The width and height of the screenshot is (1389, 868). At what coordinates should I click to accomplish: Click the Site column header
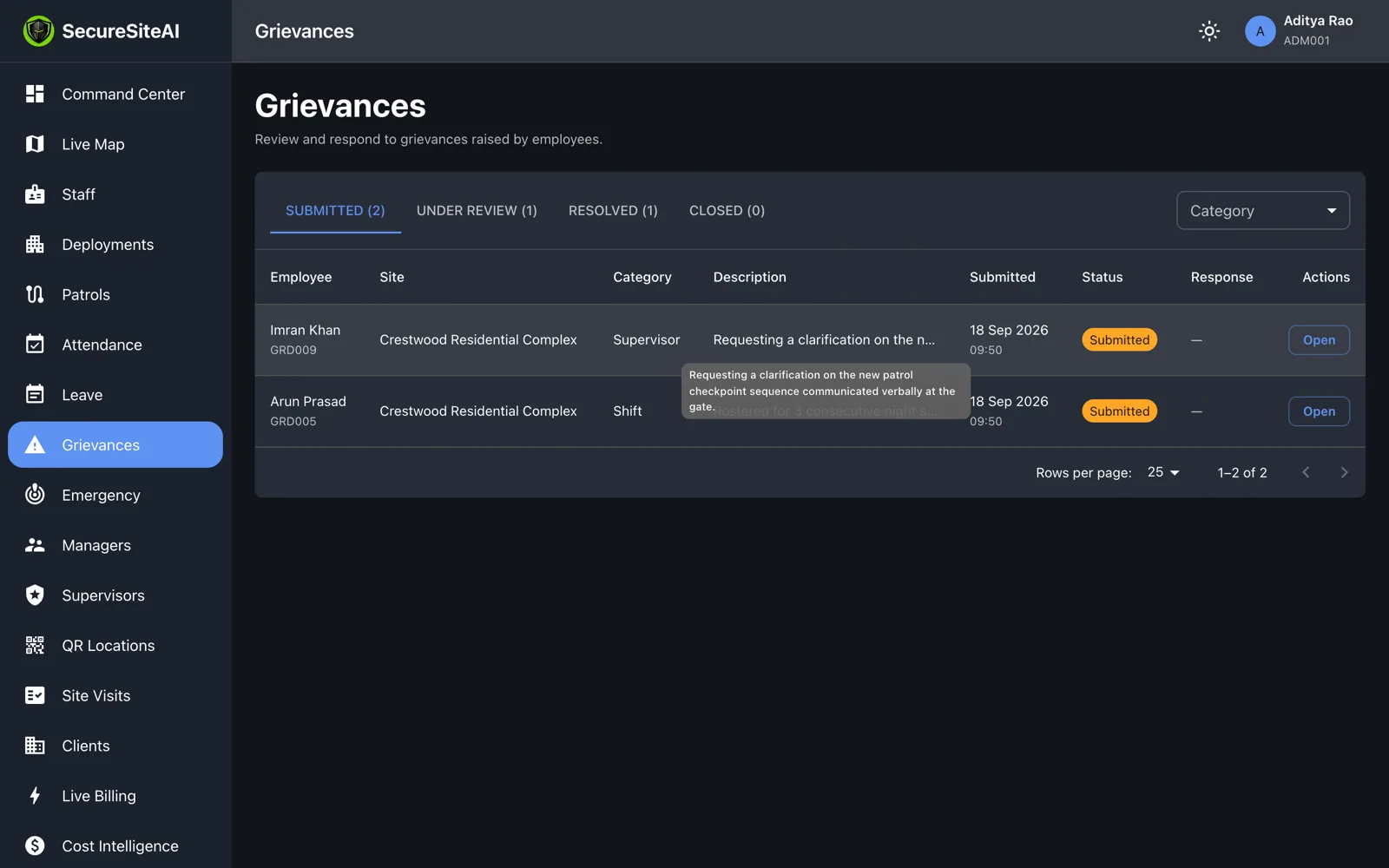392,277
